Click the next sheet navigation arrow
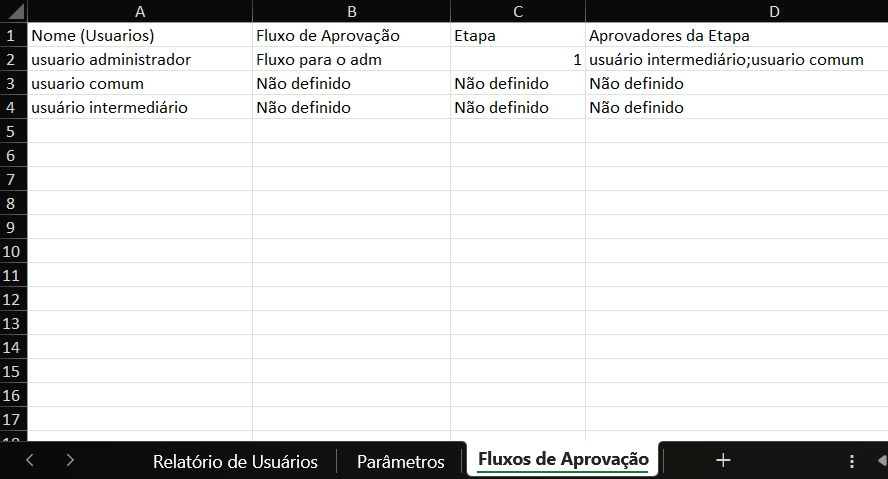The height and width of the screenshot is (479, 888). (x=69, y=460)
